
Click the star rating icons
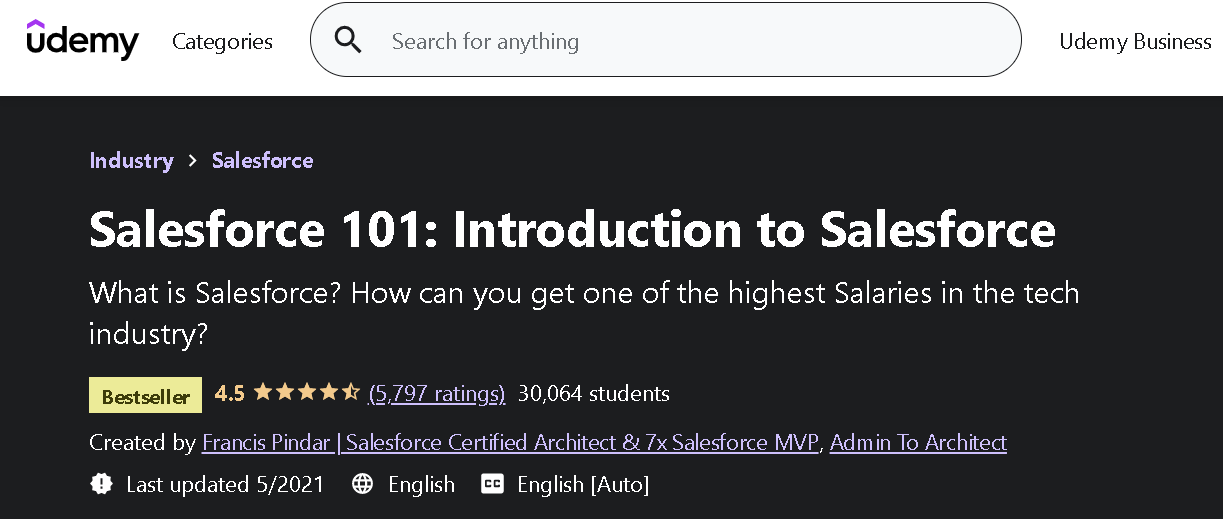click(x=306, y=393)
